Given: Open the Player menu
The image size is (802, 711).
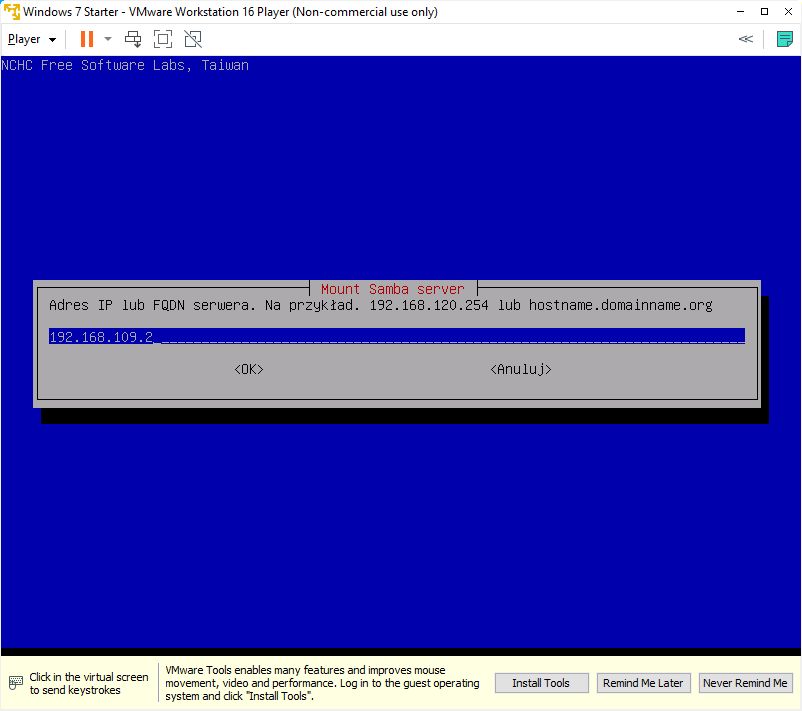Looking at the screenshot, I should coord(31,39).
